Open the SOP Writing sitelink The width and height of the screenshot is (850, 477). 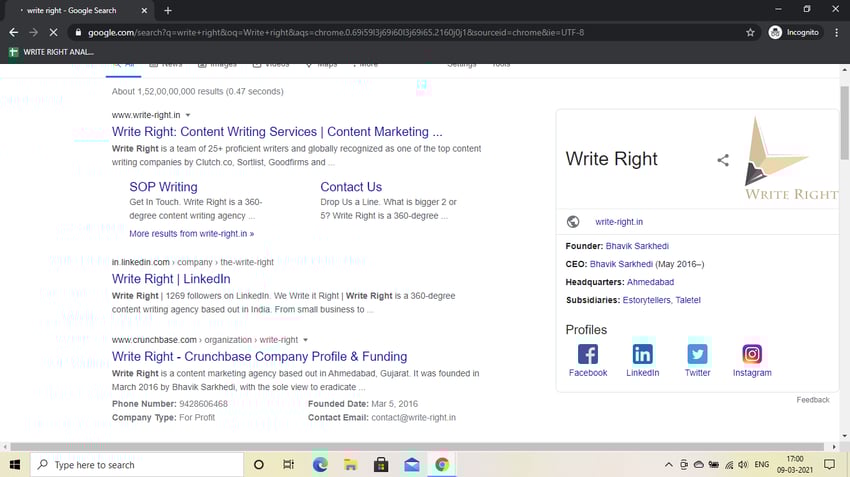[163, 187]
